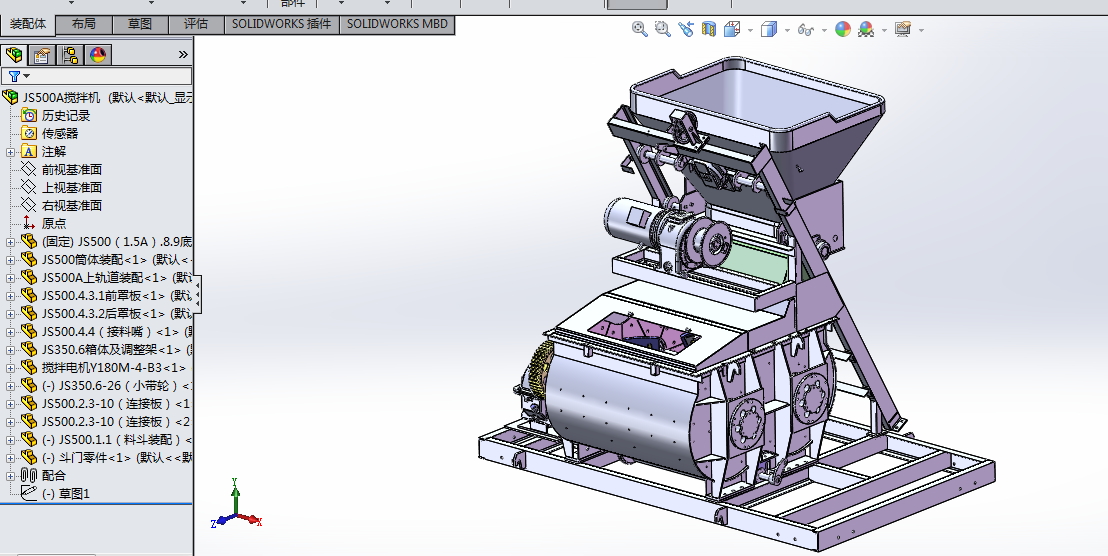Expand the 配合 mates folder

tap(11, 476)
